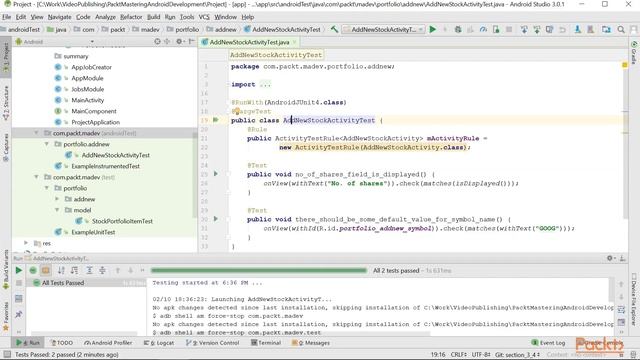Screen dimensions: 640x360
Task: Open the Terminal tool window button
Action: pyautogui.click(x=266, y=343)
